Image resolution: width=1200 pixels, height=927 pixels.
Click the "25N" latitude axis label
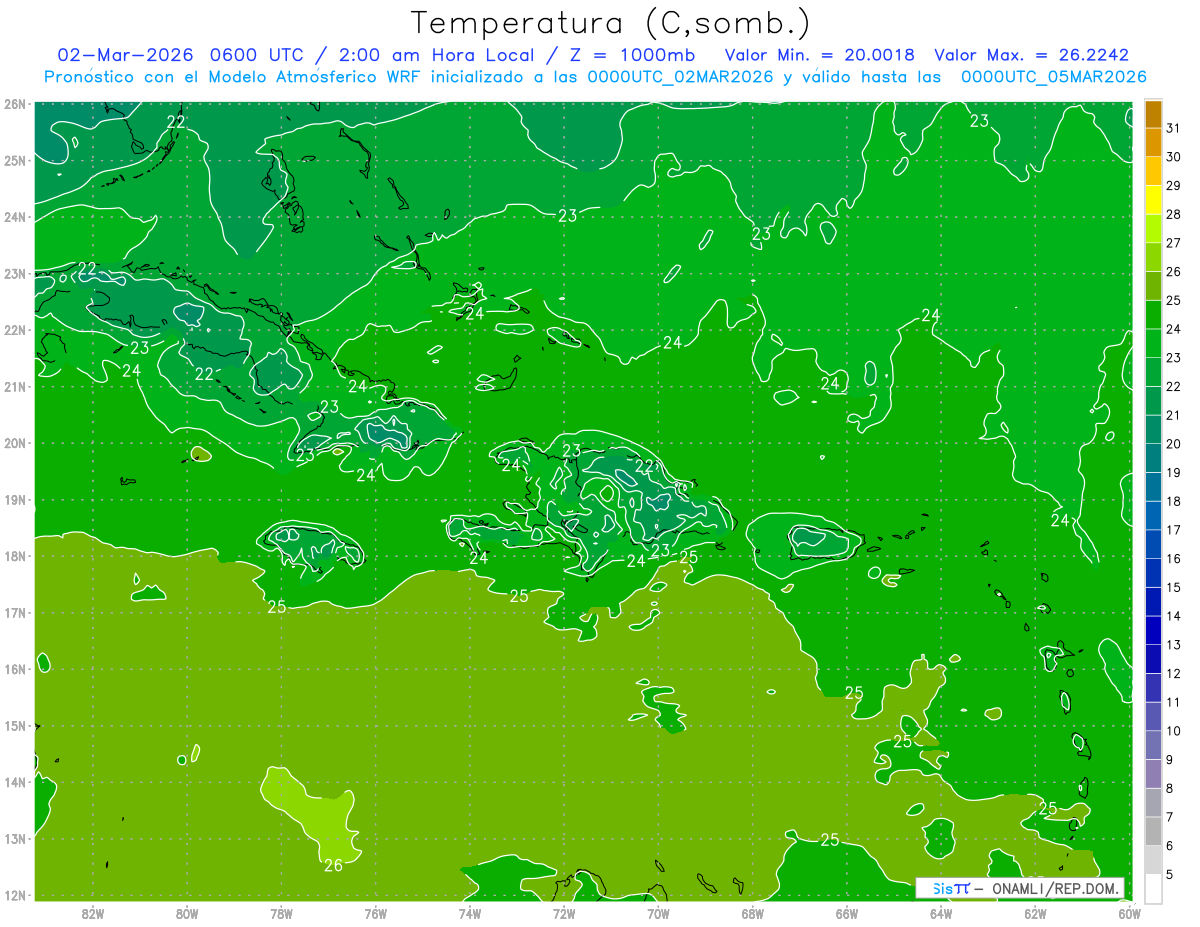coord(15,160)
